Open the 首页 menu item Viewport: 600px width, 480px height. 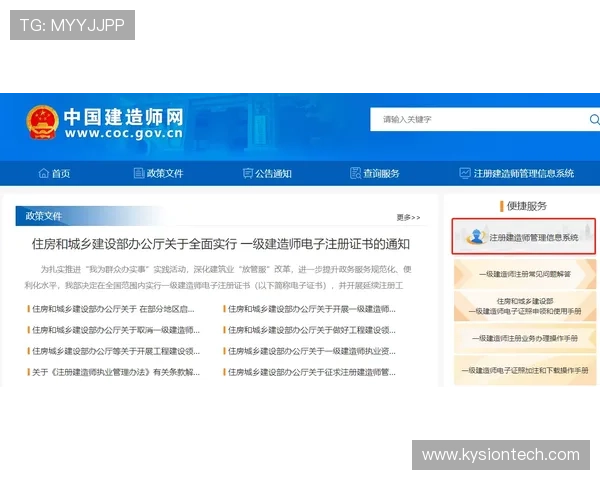point(54,173)
